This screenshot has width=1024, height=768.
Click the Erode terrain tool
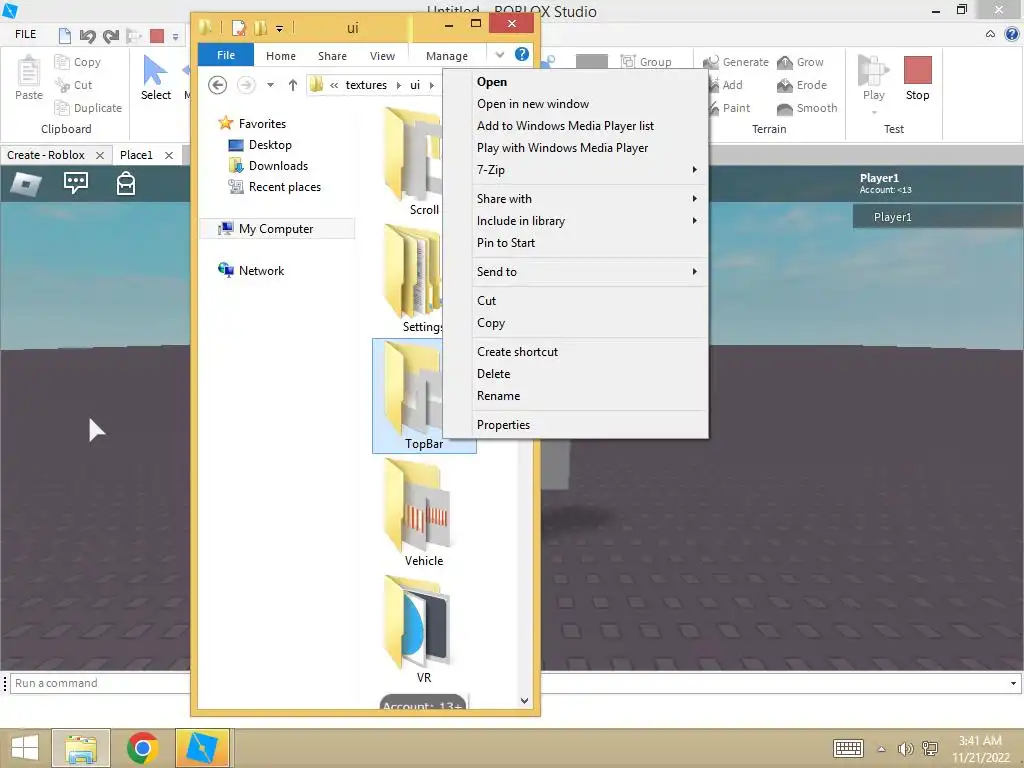802,85
